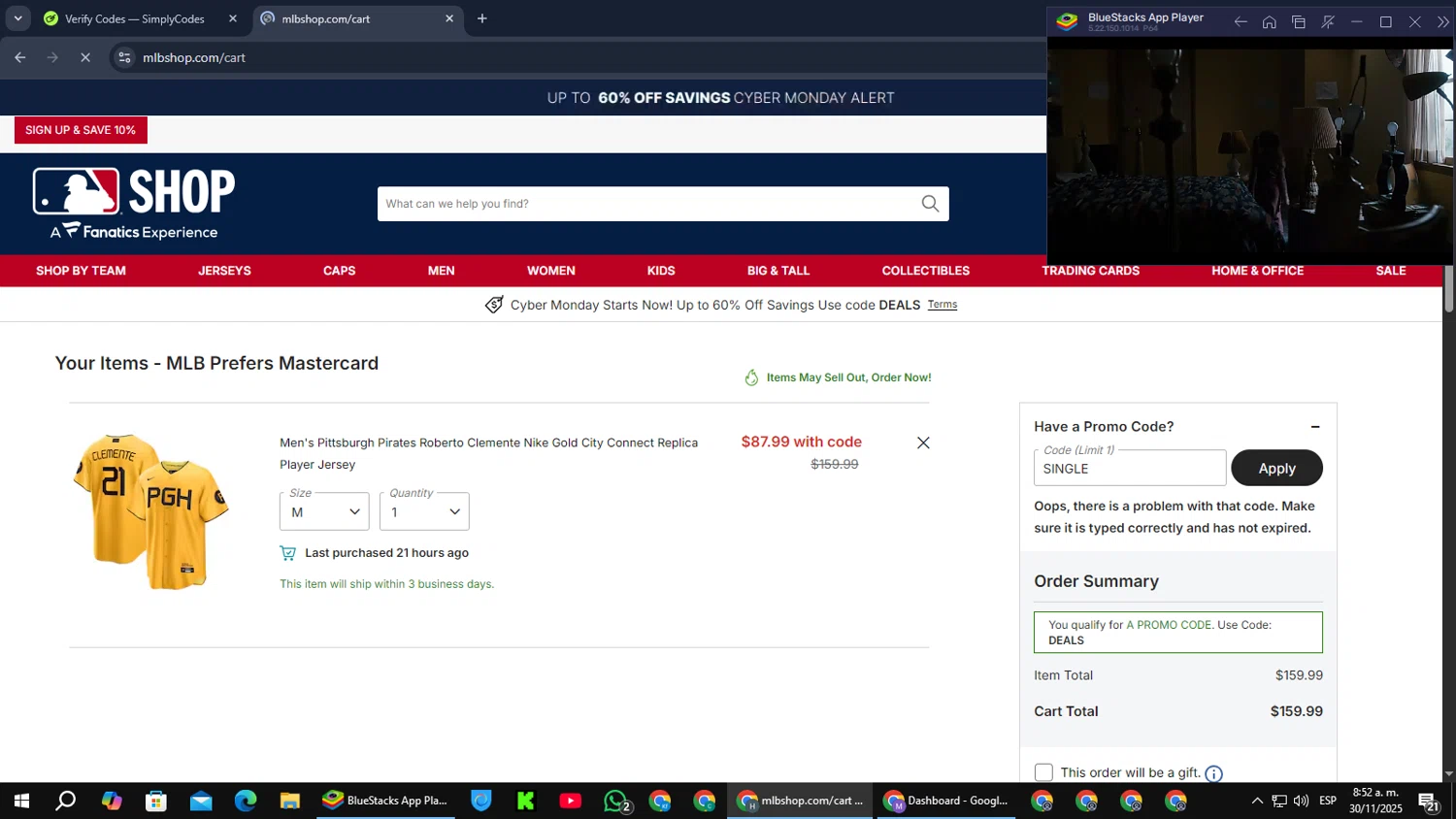Close the mlbshop.com/cart tab
Image resolution: width=1456 pixels, height=819 pixels.
point(449,18)
